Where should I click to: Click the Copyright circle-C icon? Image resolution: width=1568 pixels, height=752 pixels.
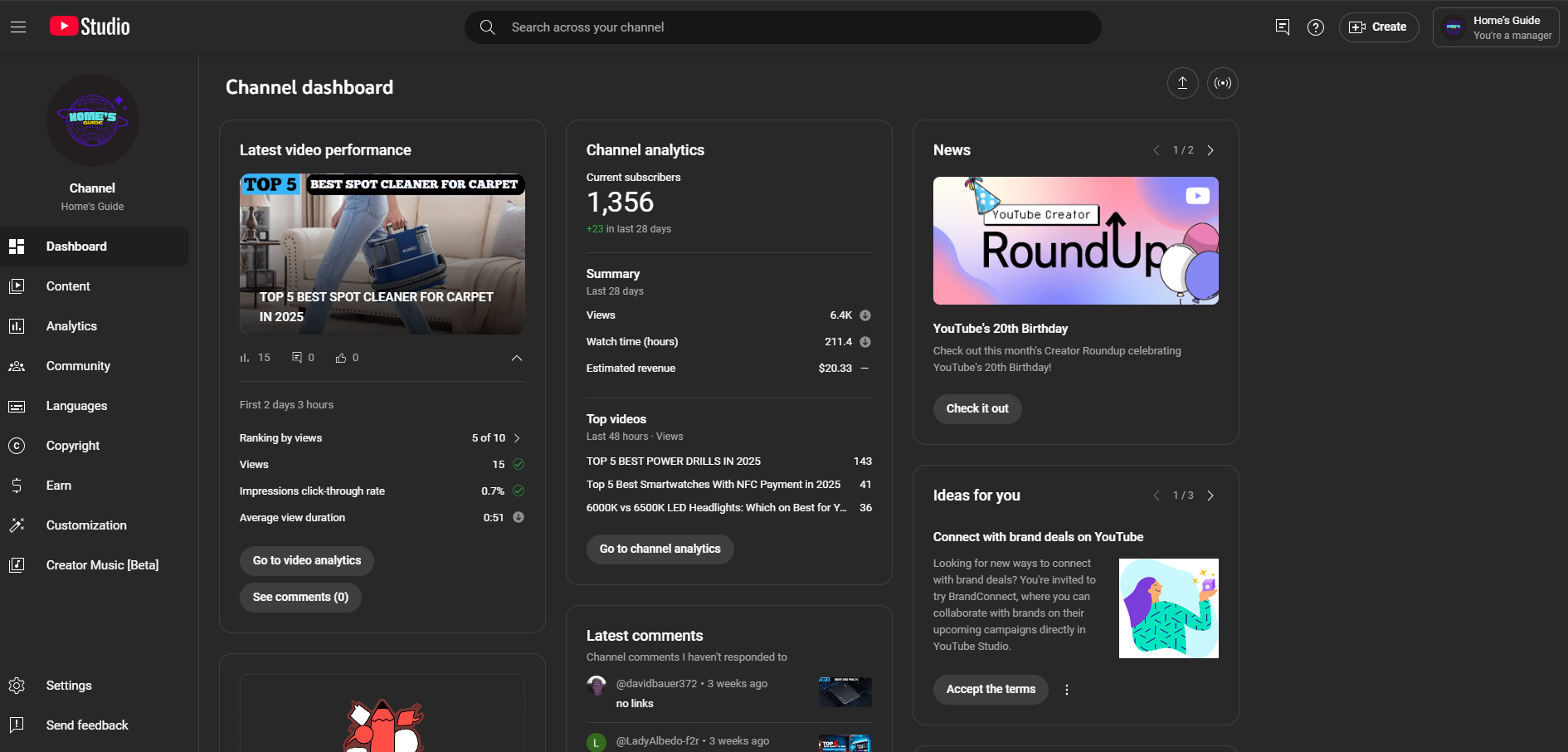pos(17,446)
